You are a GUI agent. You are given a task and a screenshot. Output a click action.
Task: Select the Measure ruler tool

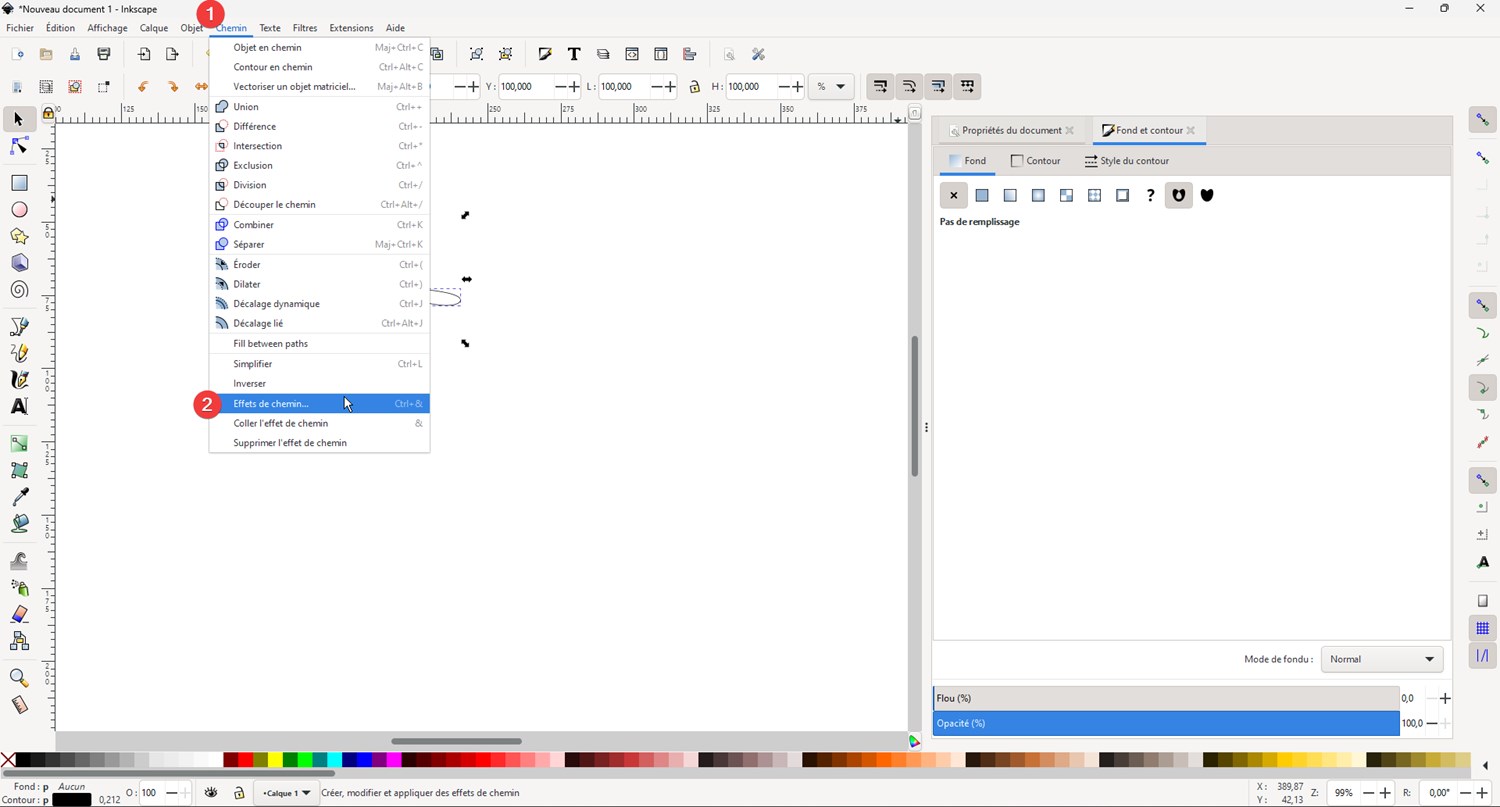point(18,705)
